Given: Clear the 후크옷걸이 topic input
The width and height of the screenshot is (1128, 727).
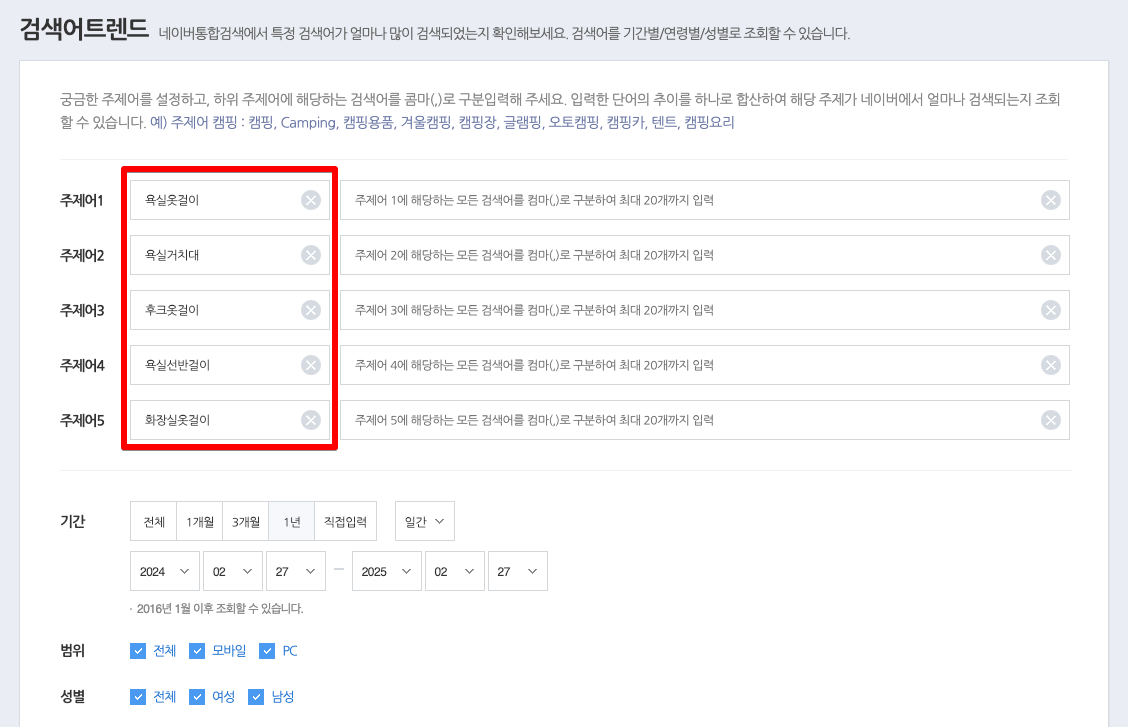Looking at the screenshot, I should (312, 309).
